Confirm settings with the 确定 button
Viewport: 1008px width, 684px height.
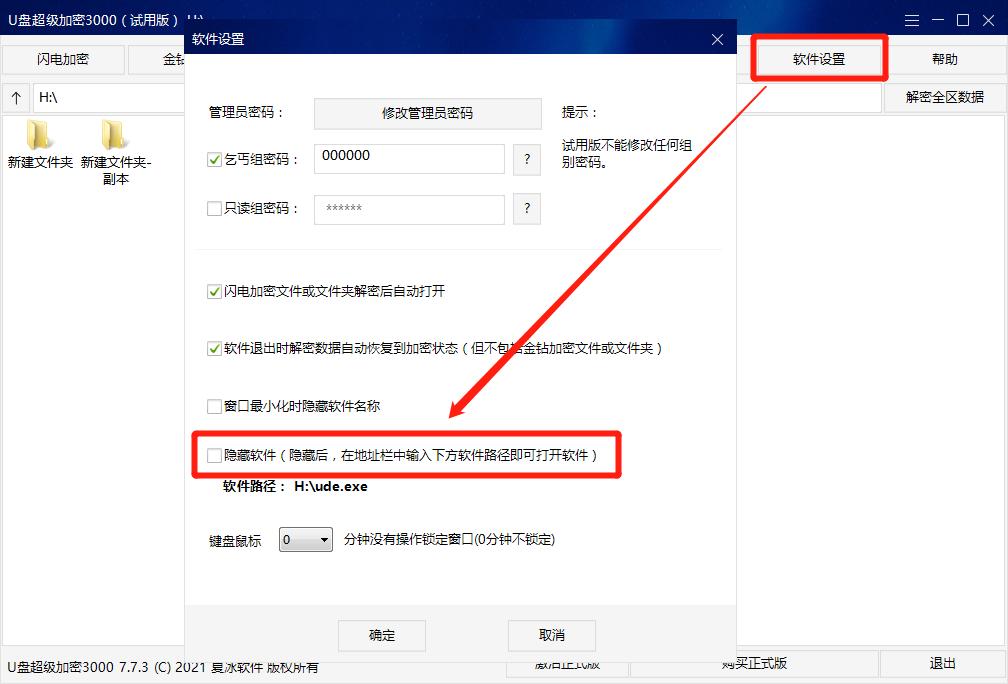coord(381,635)
